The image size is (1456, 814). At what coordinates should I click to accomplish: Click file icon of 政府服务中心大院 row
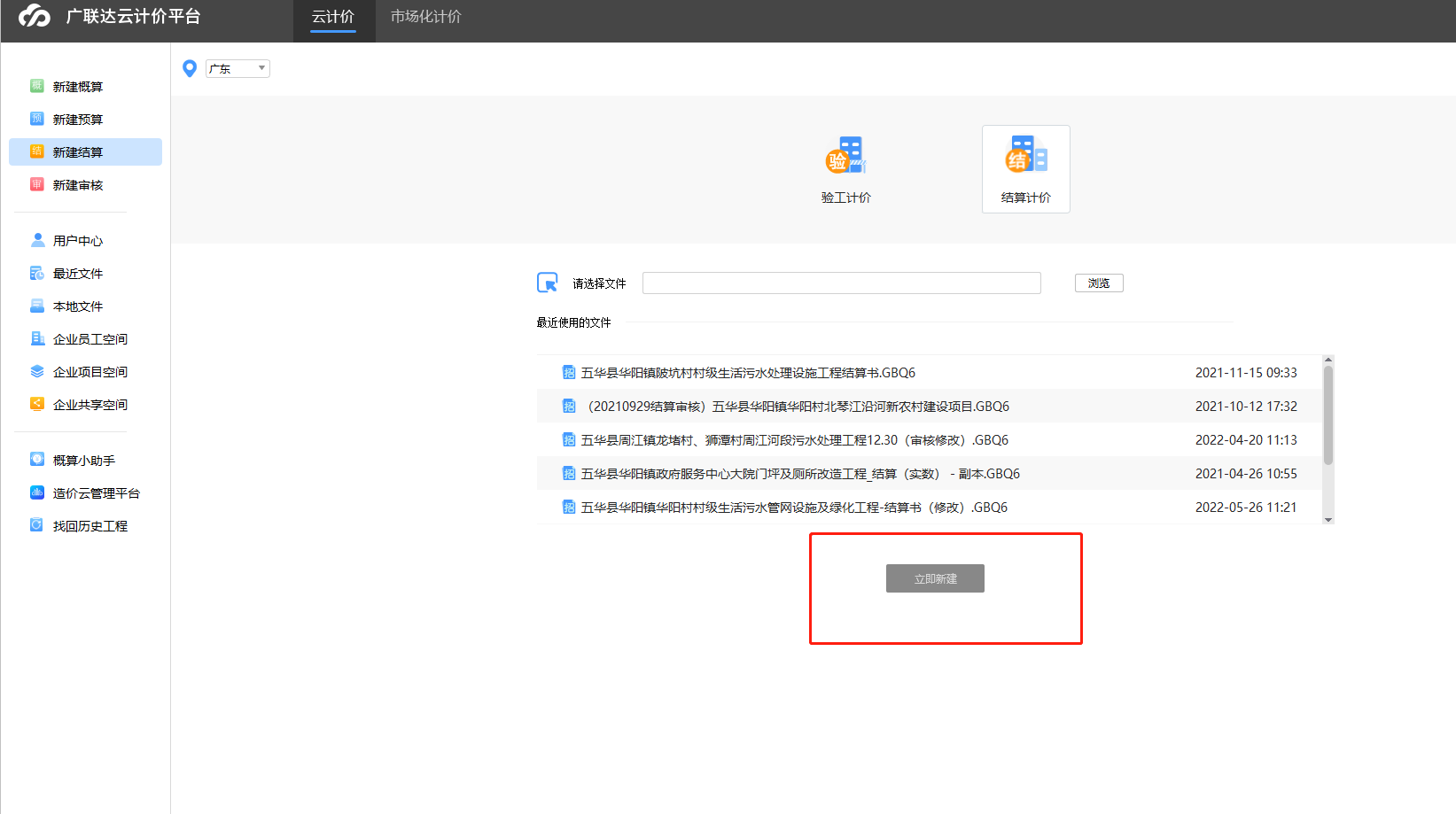pyautogui.click(x=569, y=474)
